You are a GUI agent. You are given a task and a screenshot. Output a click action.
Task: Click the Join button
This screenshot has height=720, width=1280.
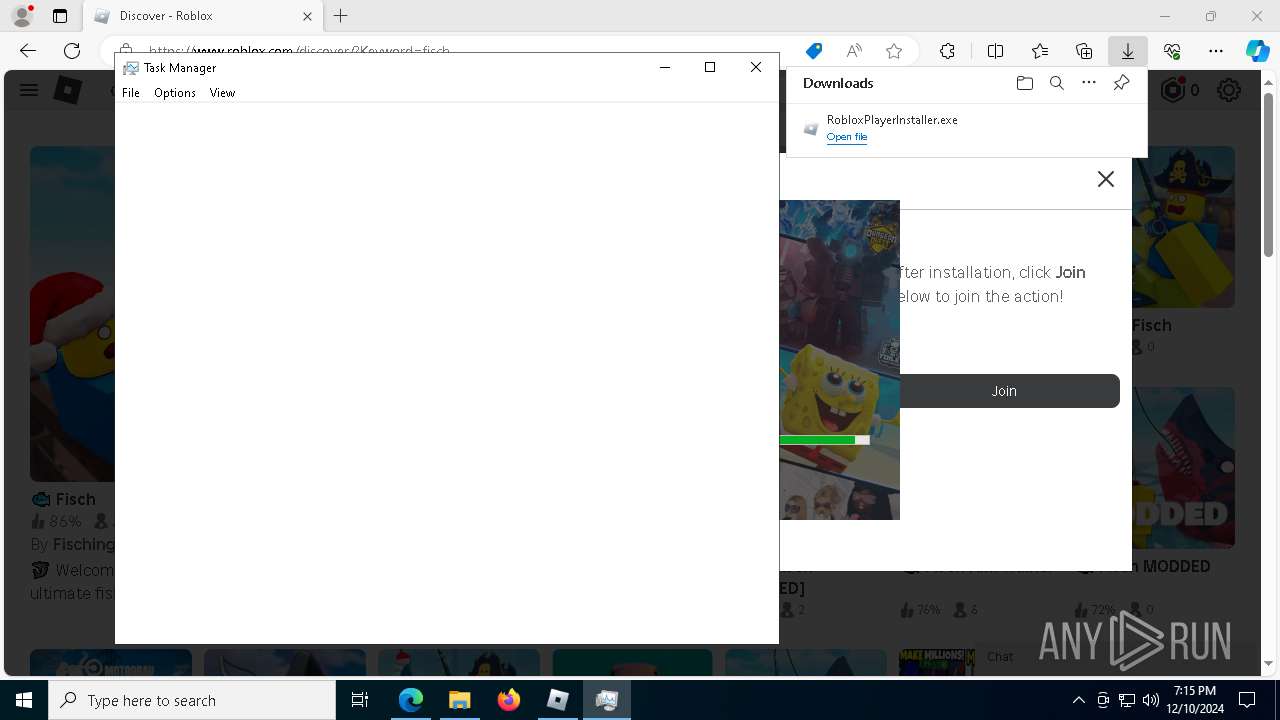pos(1004,391)
